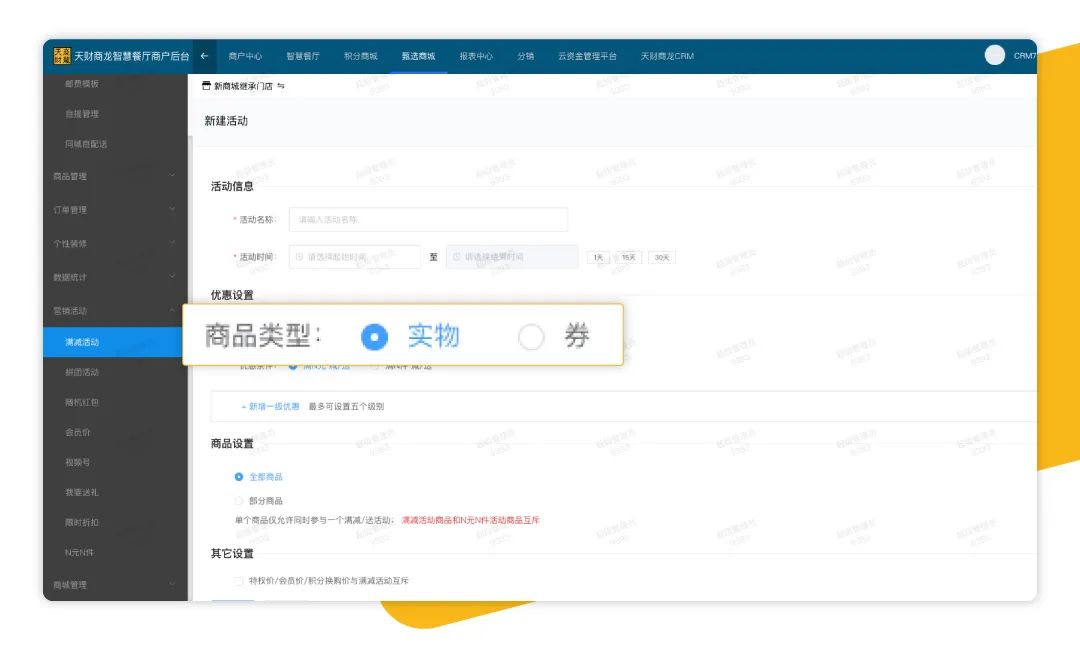Collapse the 营销活动 sidebar section
The width and height of the screenshot is (1080, 647).
(115, 311)
